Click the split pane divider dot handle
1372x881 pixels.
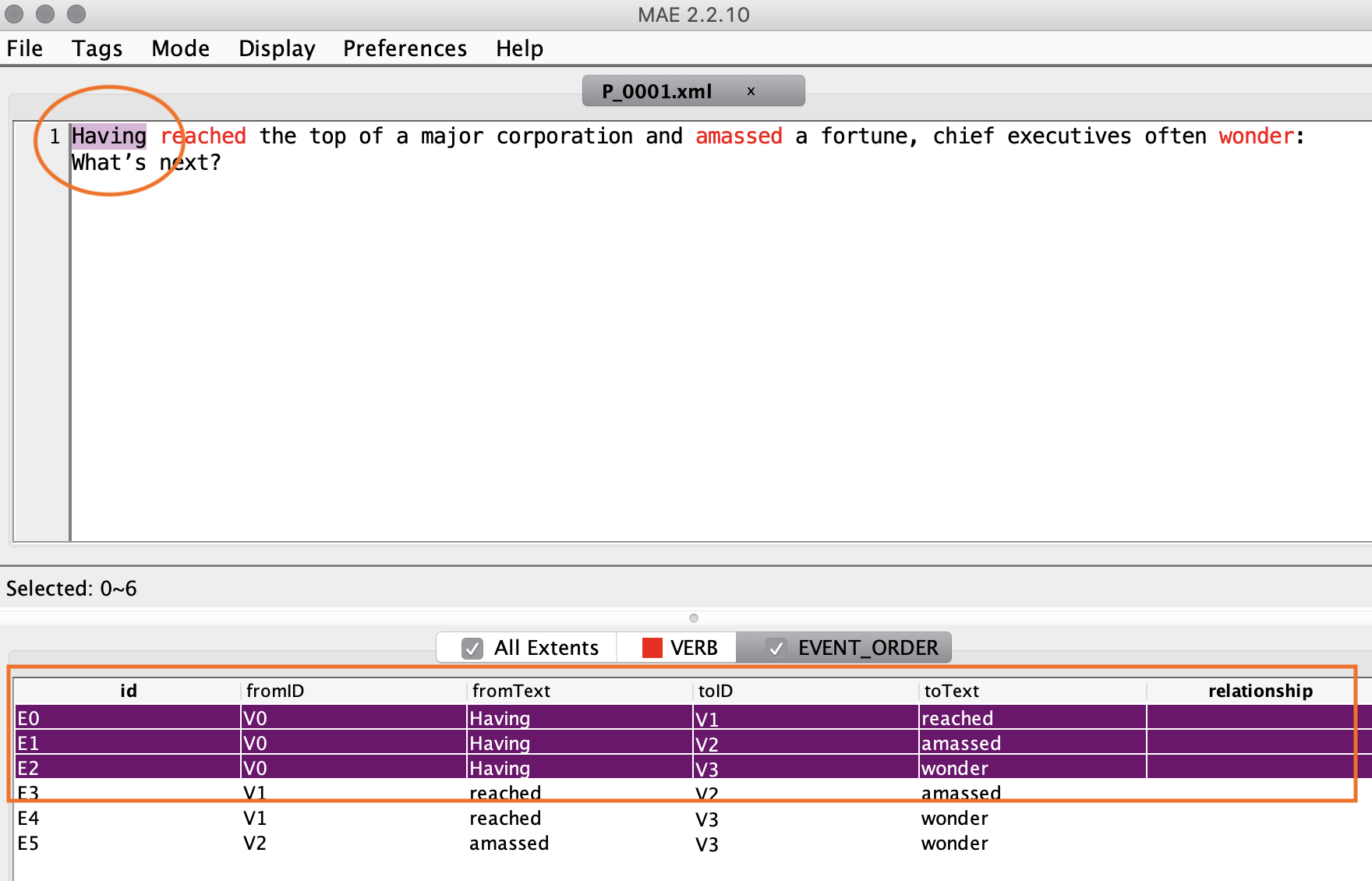pos(694,618)
